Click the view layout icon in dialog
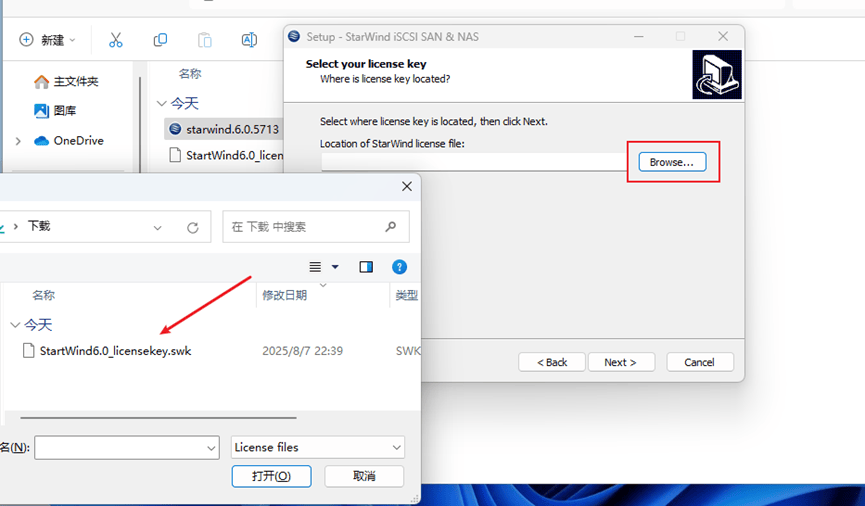This screenshot has height=506, width=865. click(x=315, y=267)
